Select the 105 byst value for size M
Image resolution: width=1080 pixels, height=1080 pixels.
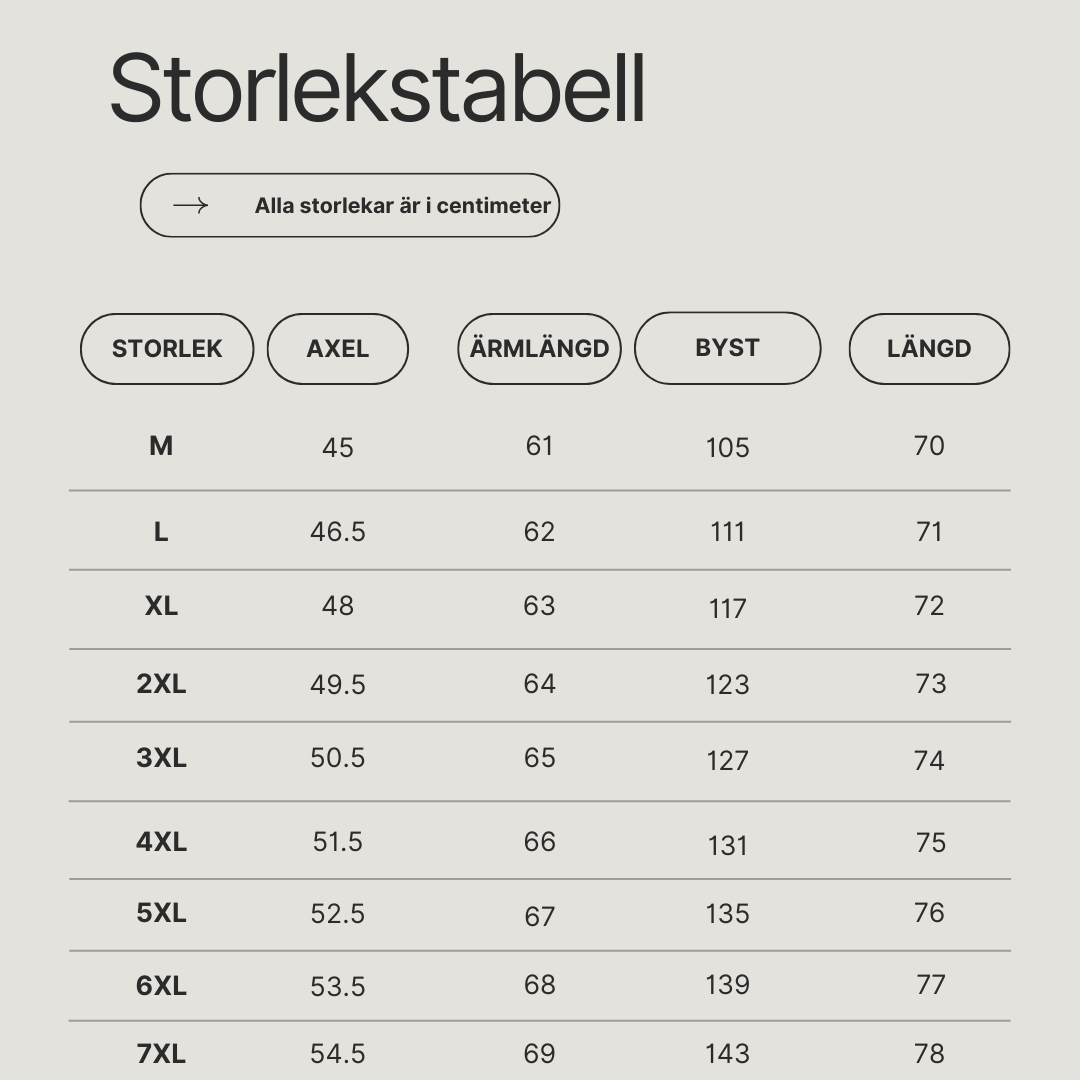(x=727, y=448)
